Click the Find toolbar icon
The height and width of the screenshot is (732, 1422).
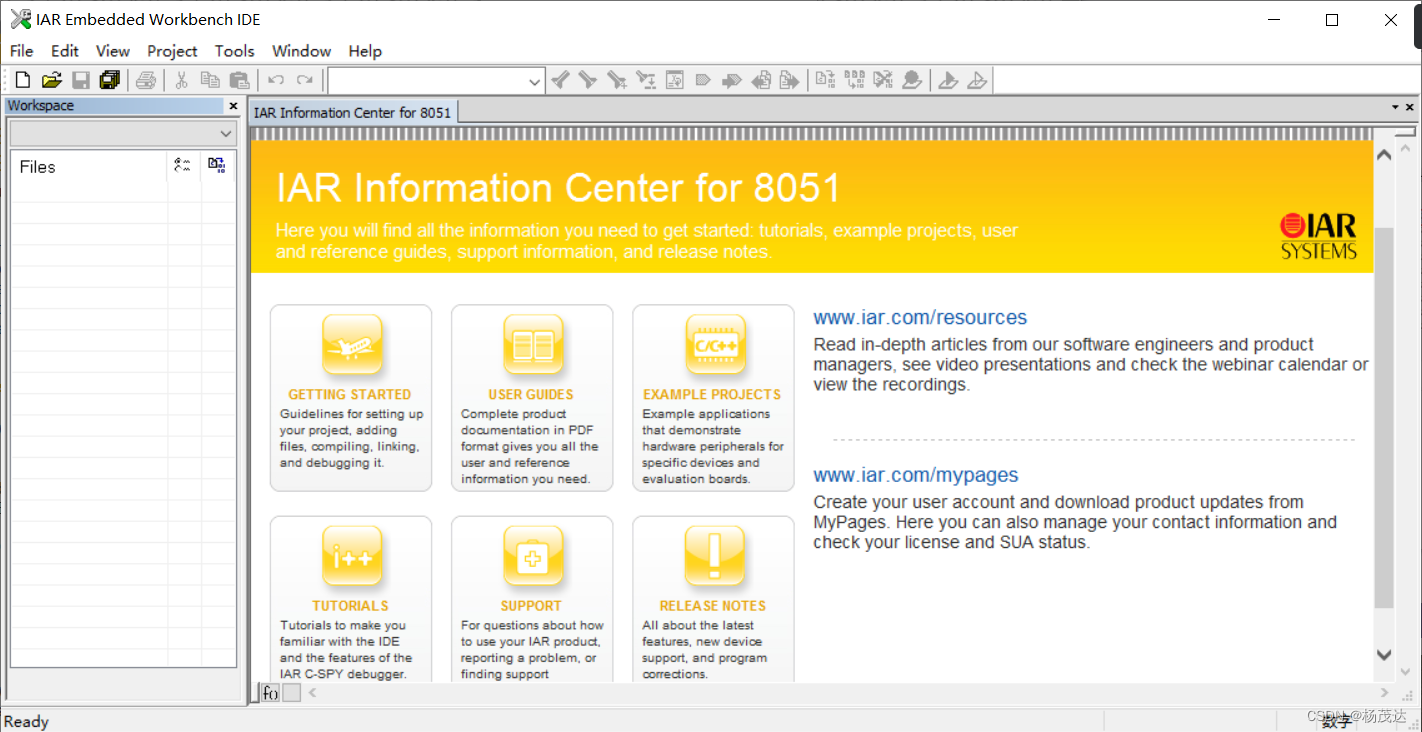pyautogui.click(x=617, y=80)
